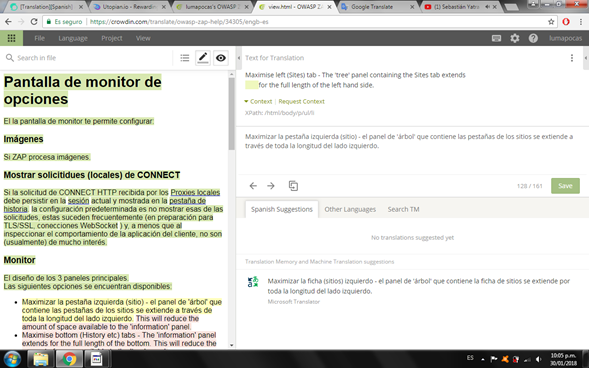The height and width of the screenshot is (368, 589).
Task: Go back in the browser
Action: click(8, 22)
